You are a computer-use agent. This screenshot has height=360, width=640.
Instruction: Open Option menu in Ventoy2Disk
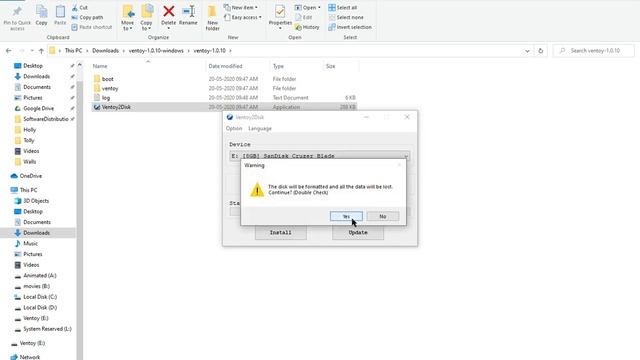(234, 129)
